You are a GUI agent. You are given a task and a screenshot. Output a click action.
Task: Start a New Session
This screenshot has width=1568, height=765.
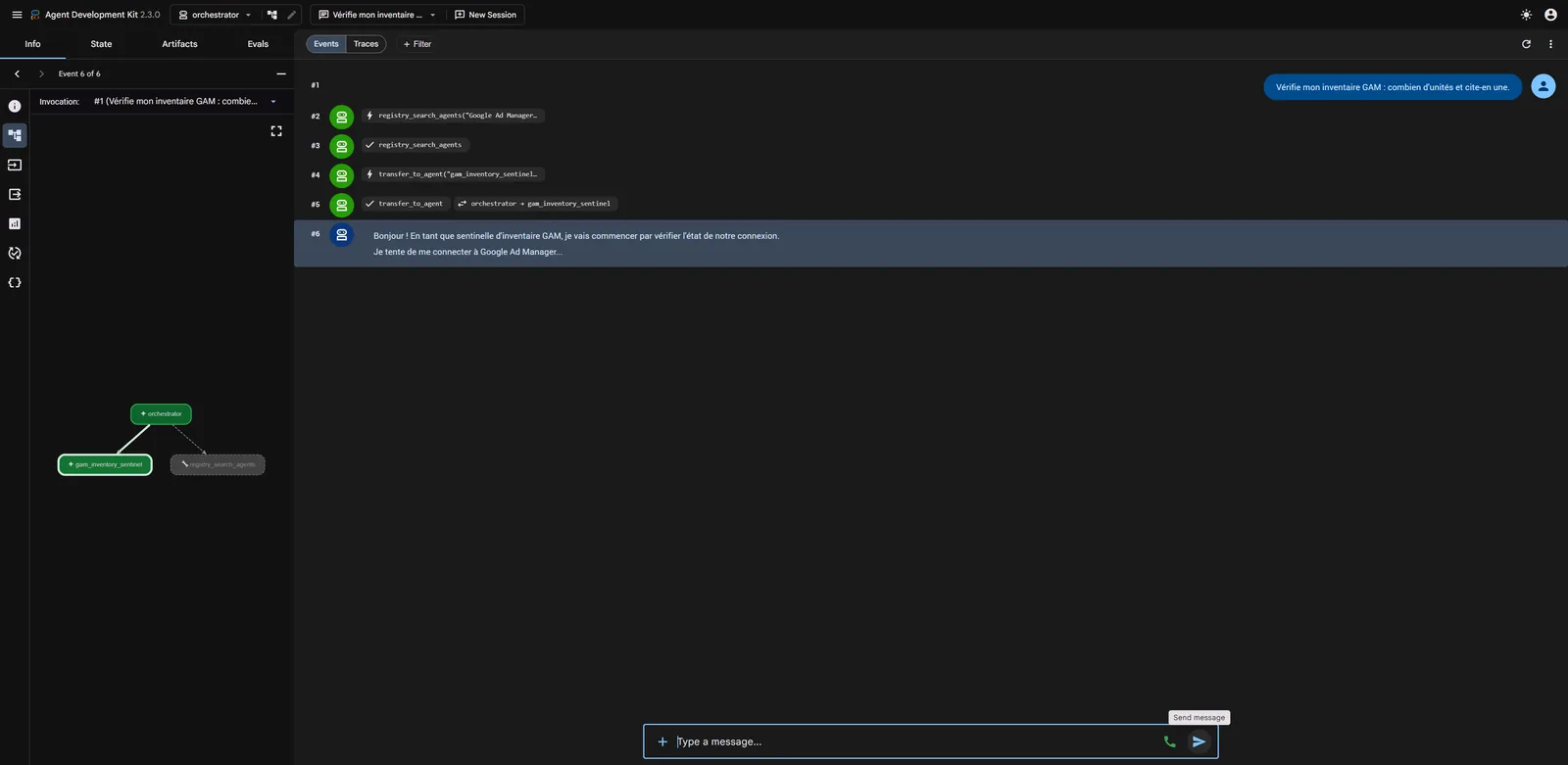[486, 15]
